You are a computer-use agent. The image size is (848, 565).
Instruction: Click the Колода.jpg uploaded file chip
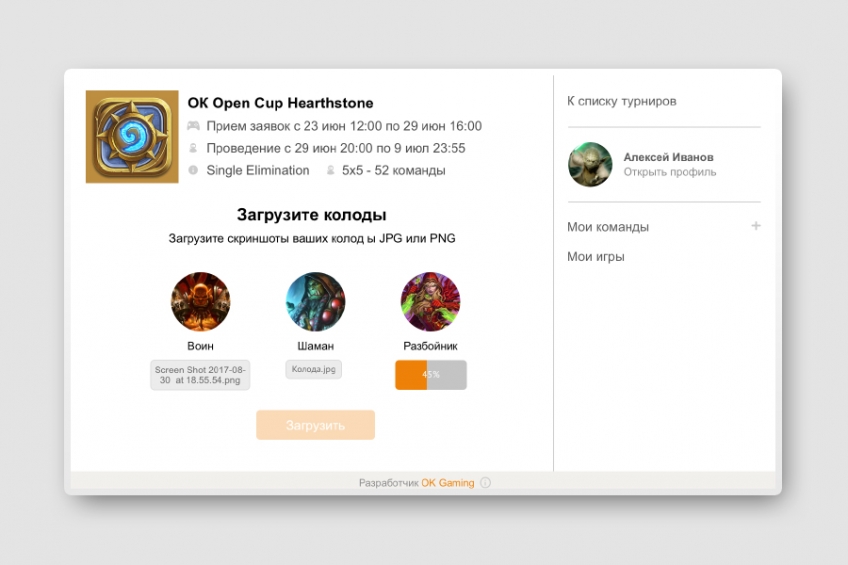pyautogui.click(x=314, y=369)
